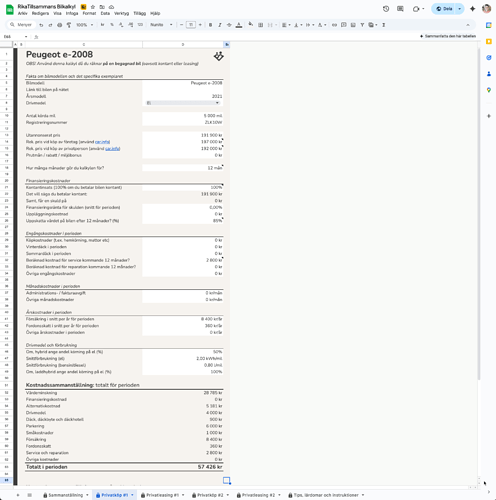The height and width of the screenshot is (500, 496).
Task: Decrease font size with minus
Action: coord(181,25)
